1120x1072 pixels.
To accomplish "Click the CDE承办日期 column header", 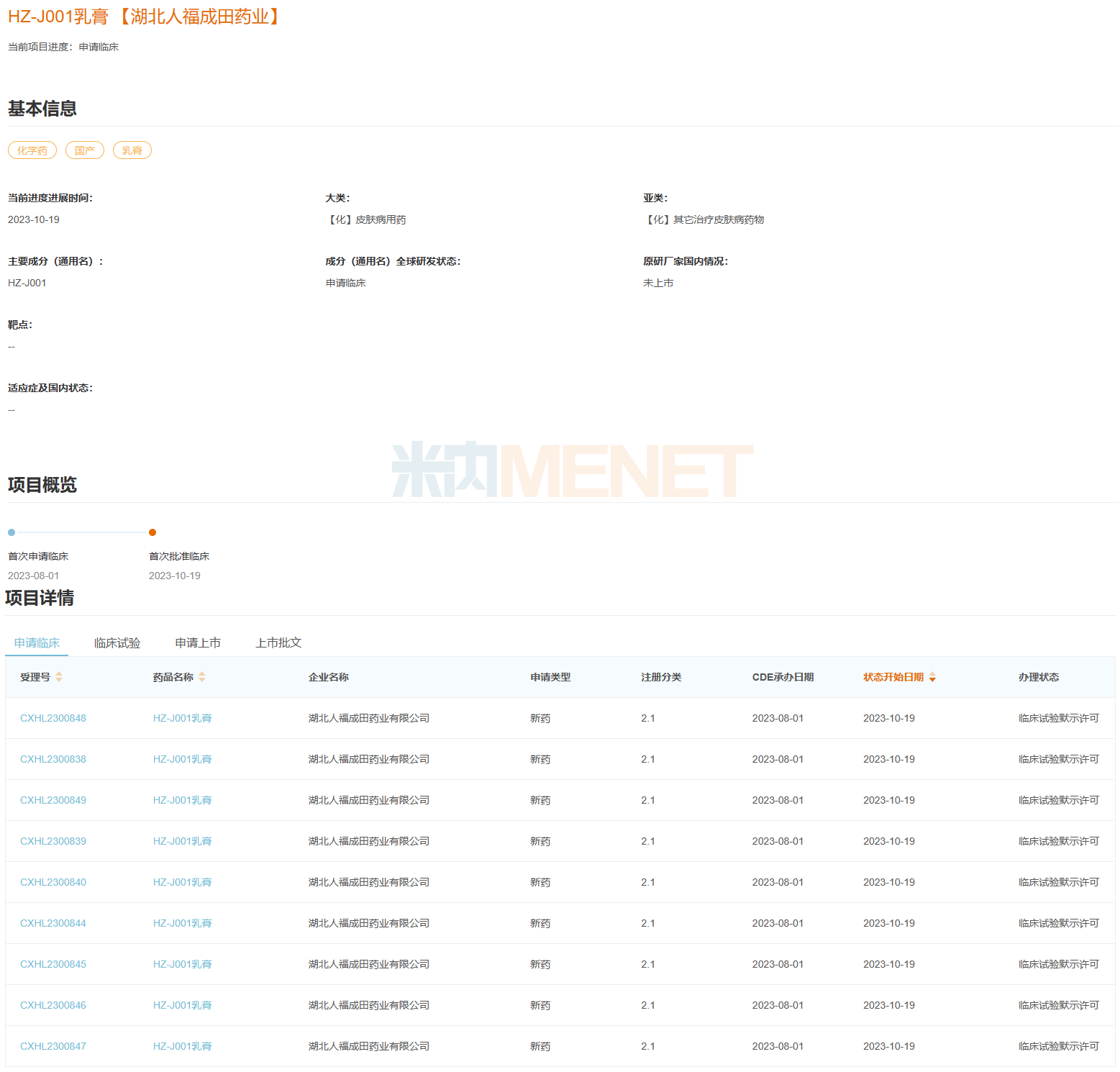I will pos(783,677).
